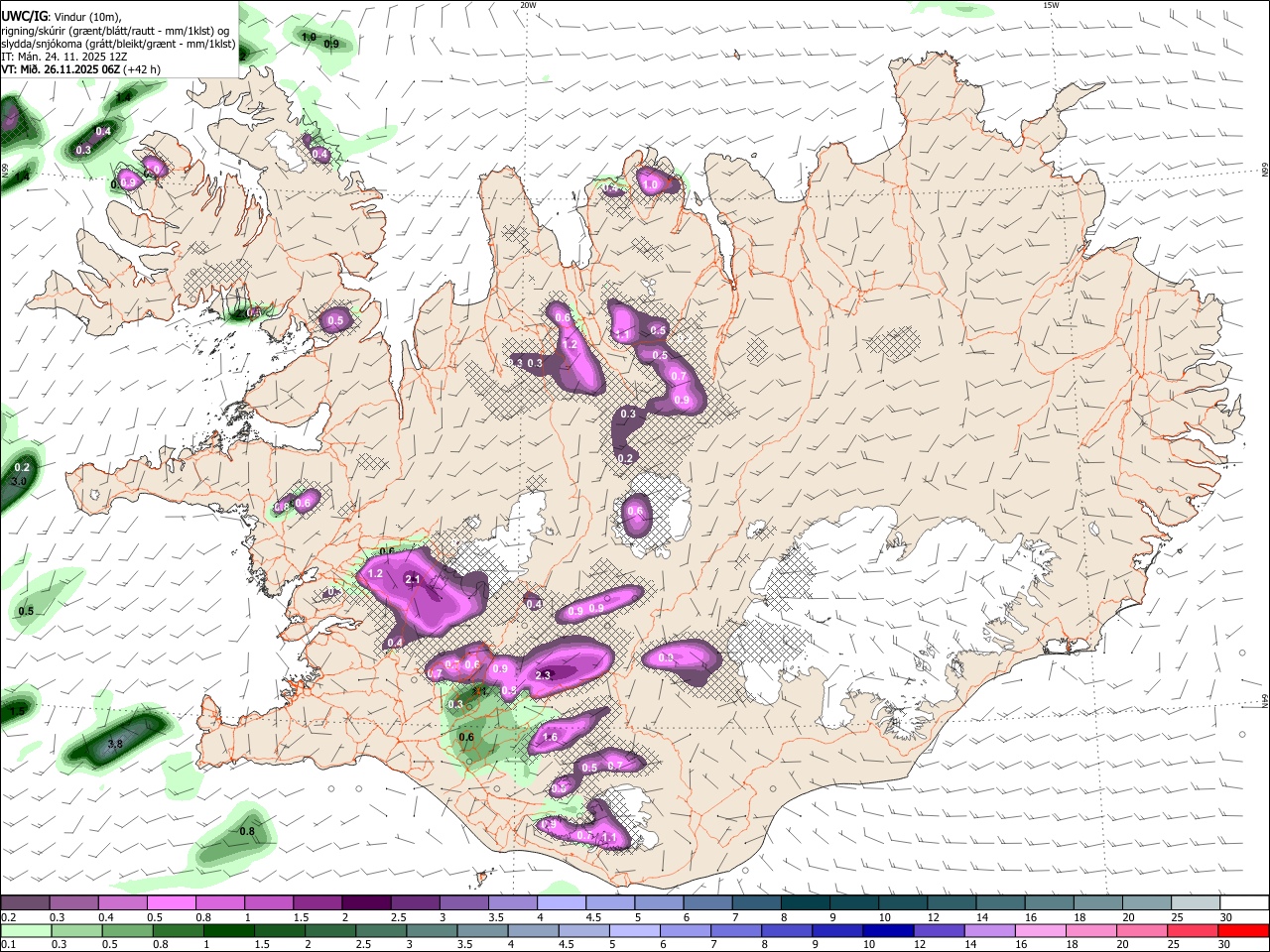Select the '(+42 h)' forecast offset text
1270x952 pixels.
(143, 69)
